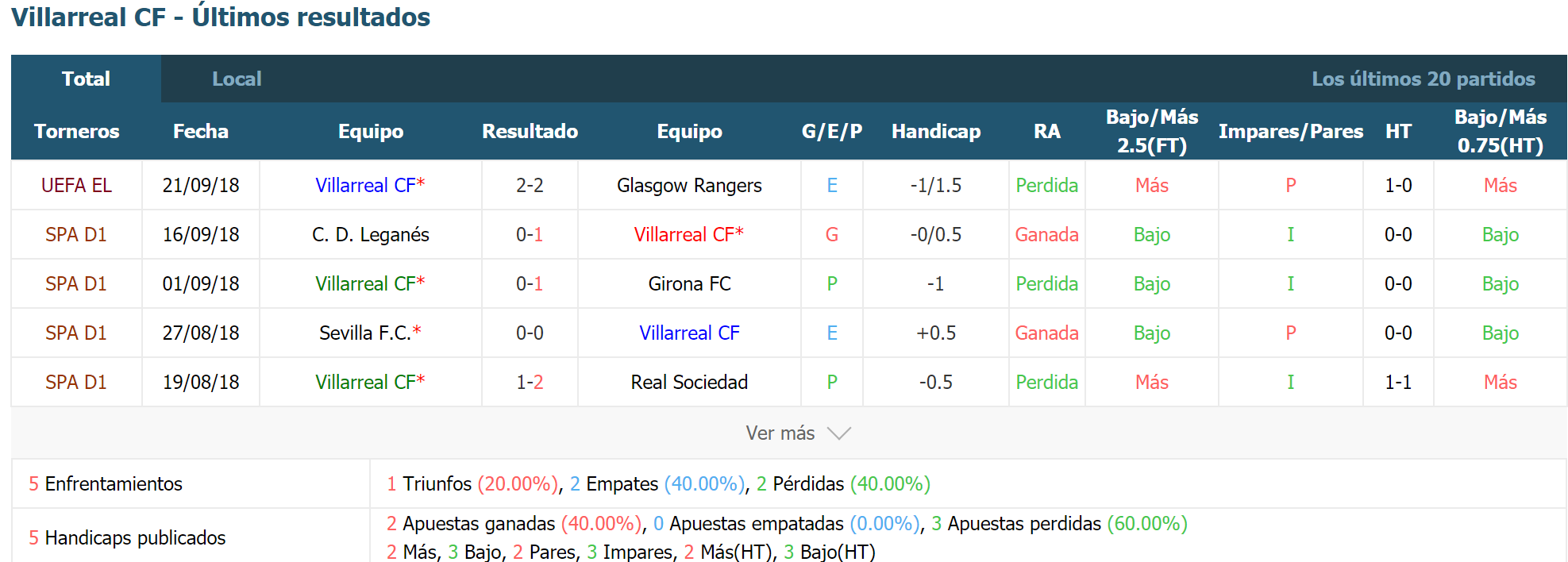
Task: Open Real Sociedad team link
Action: tap(689, 382)
